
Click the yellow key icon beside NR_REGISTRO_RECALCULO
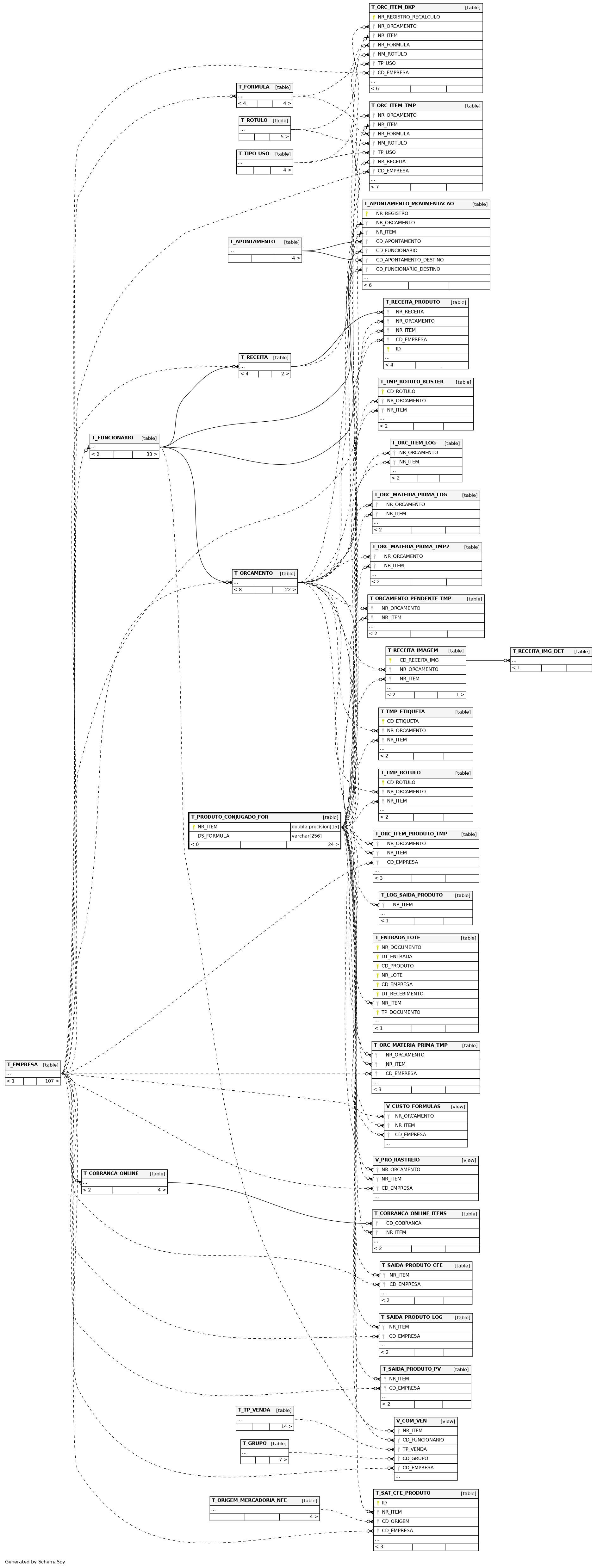(x=374, y=17)
